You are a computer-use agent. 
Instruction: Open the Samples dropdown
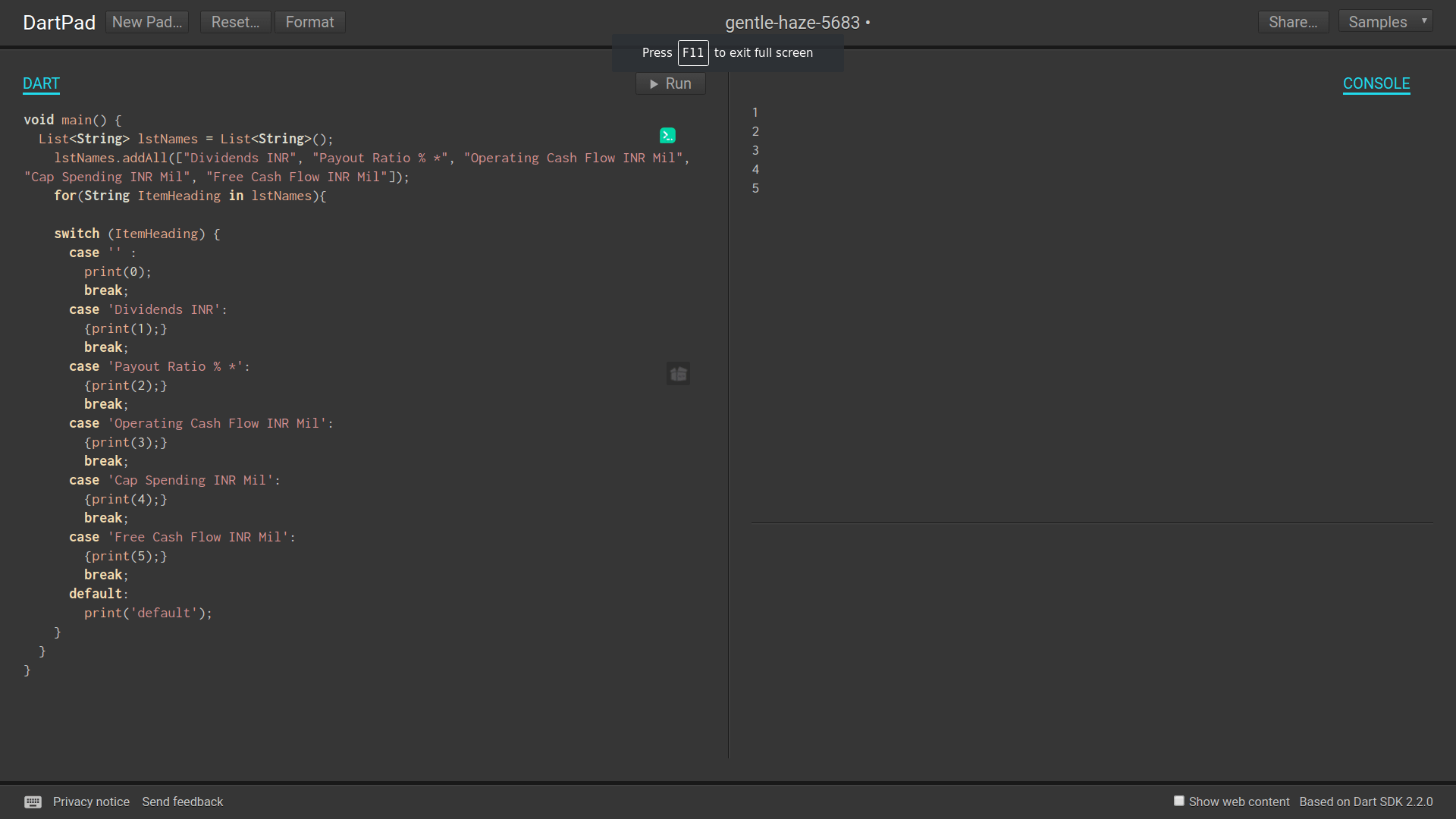[x=1377, y=22]
